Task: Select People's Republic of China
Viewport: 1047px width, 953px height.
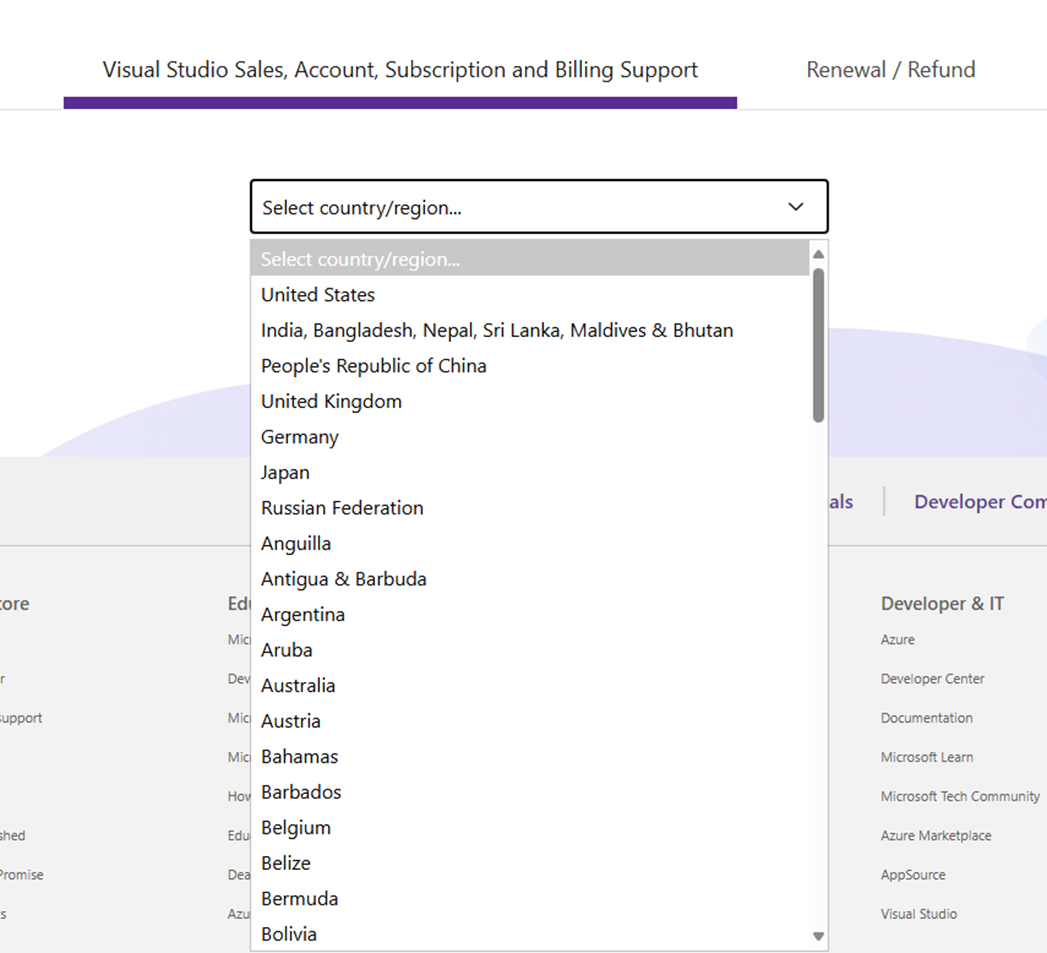Action: point(530,365)
